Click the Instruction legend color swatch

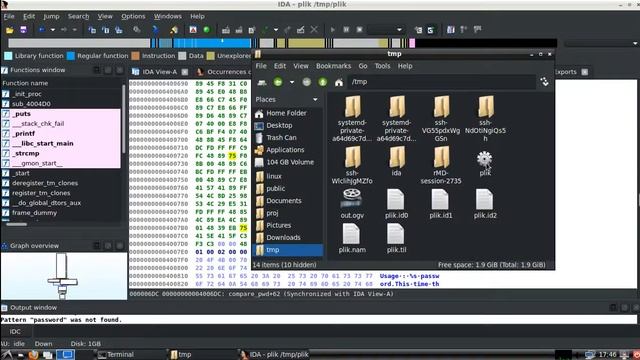tap(136, 56)
